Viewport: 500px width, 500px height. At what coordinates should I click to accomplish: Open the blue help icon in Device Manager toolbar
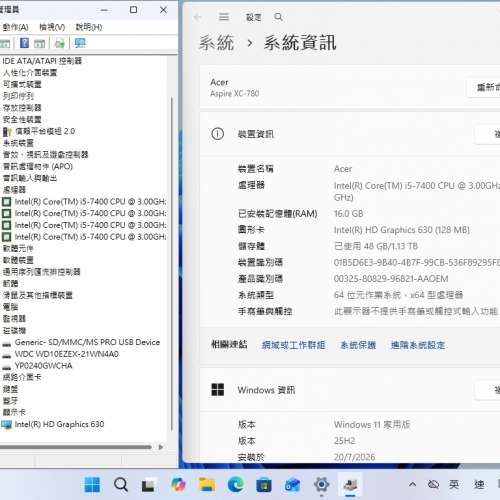tap(24, 43)
